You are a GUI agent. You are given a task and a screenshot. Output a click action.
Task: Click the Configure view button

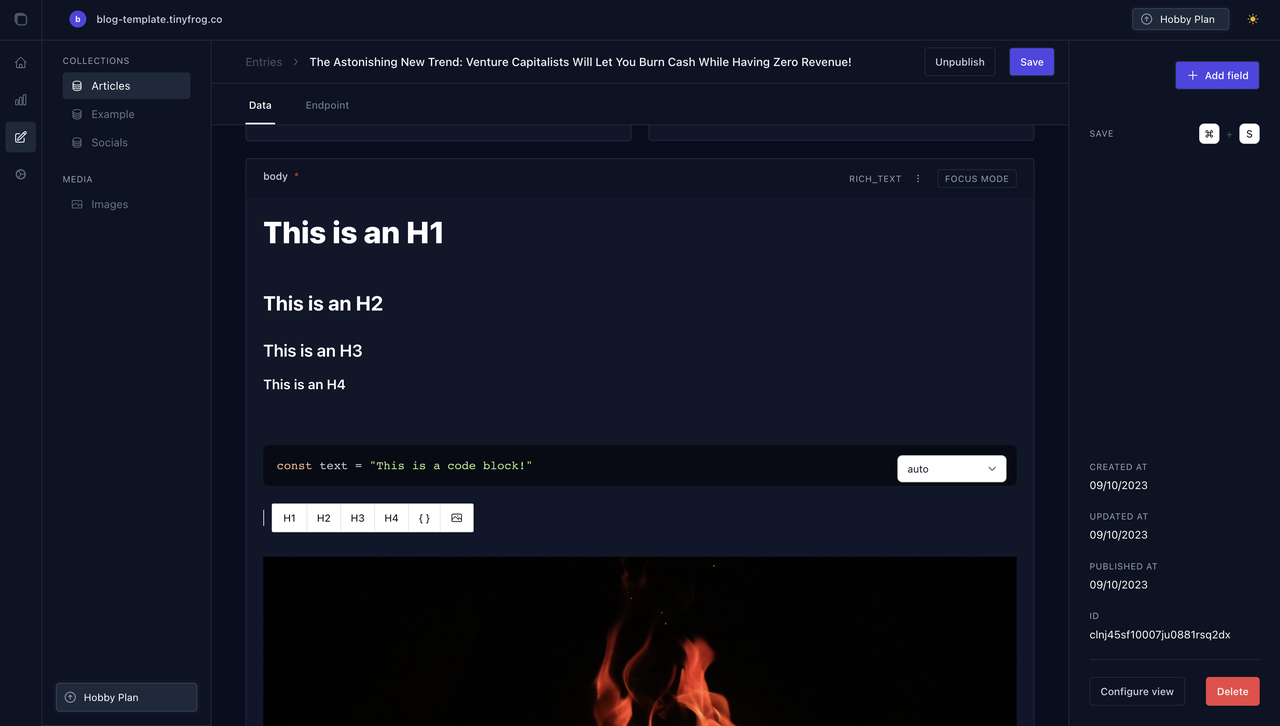click(x=1137, y=691)
